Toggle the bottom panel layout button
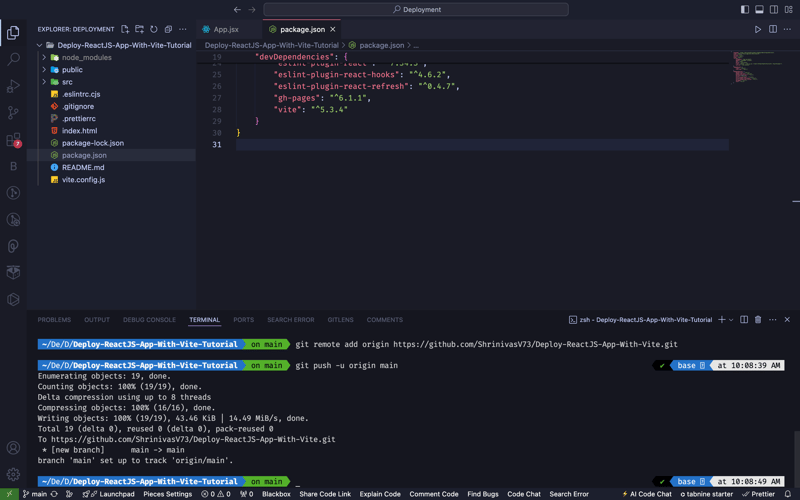 click(x=759, y=9)
